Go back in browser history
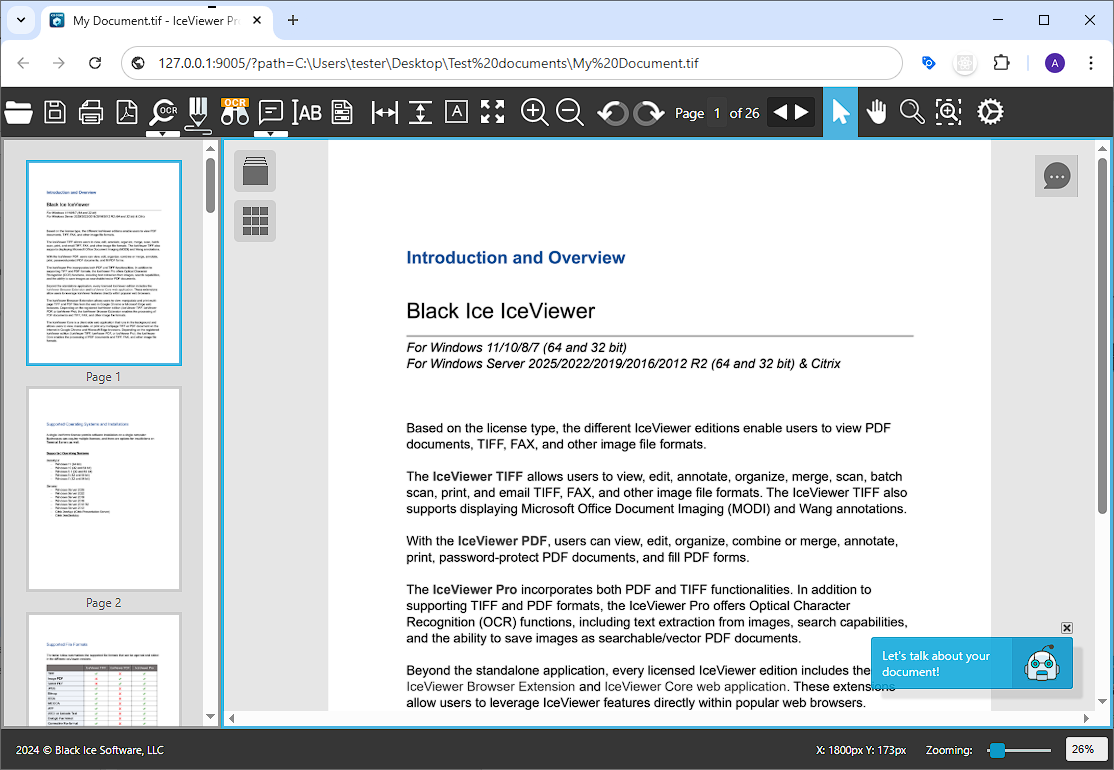Viewport: 1114px width, 770px height. click(x=23, y=63)
